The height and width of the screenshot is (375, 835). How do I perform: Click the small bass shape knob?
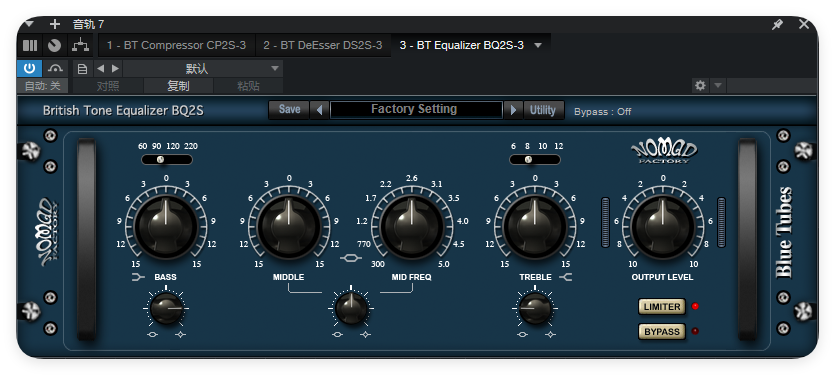coord(166,308)
